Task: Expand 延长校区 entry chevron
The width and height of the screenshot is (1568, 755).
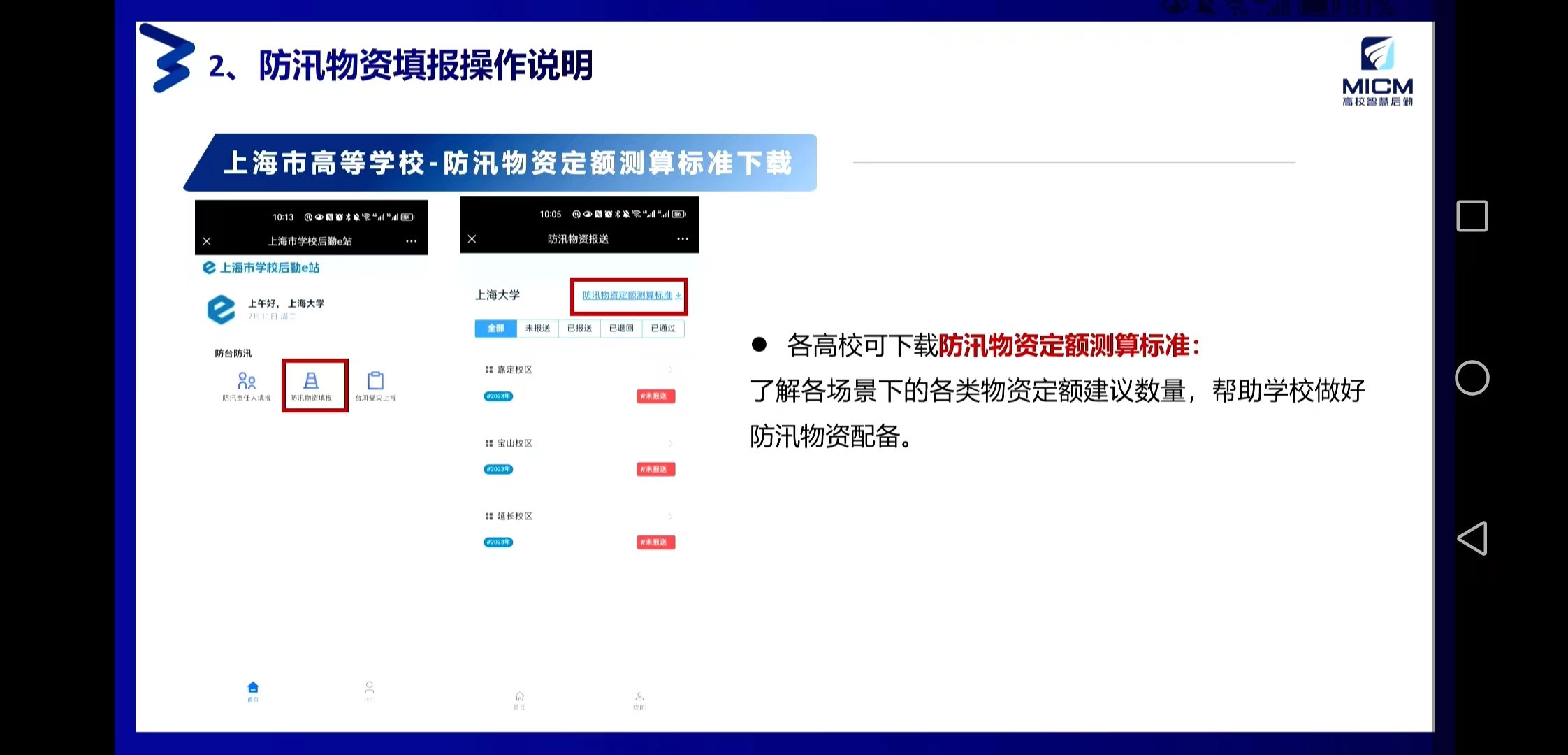Action: pyautogui.click(x=670, y=517)
